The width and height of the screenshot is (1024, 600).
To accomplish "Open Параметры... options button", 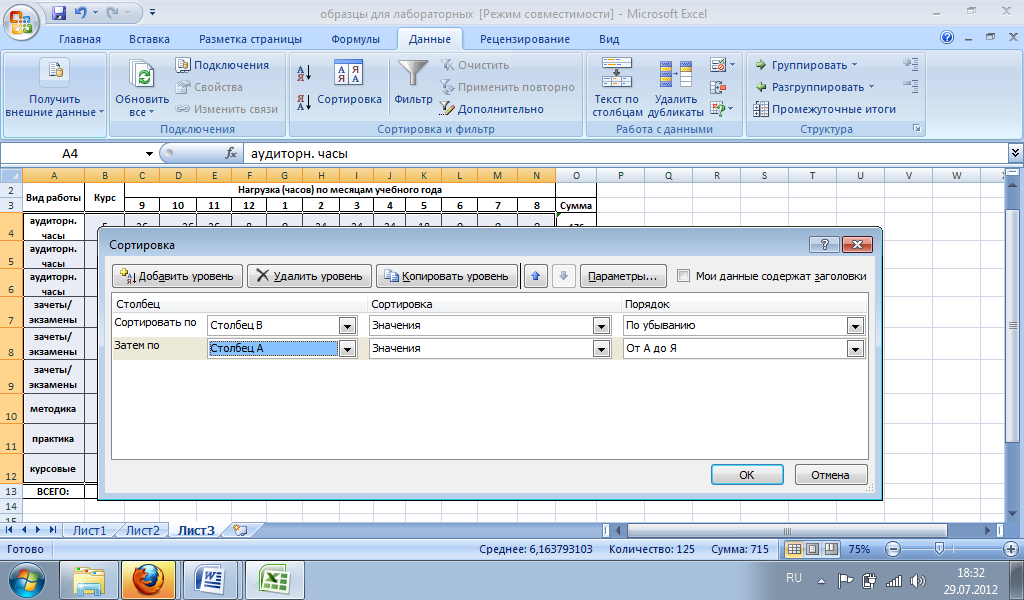I will tap(622, 276).
